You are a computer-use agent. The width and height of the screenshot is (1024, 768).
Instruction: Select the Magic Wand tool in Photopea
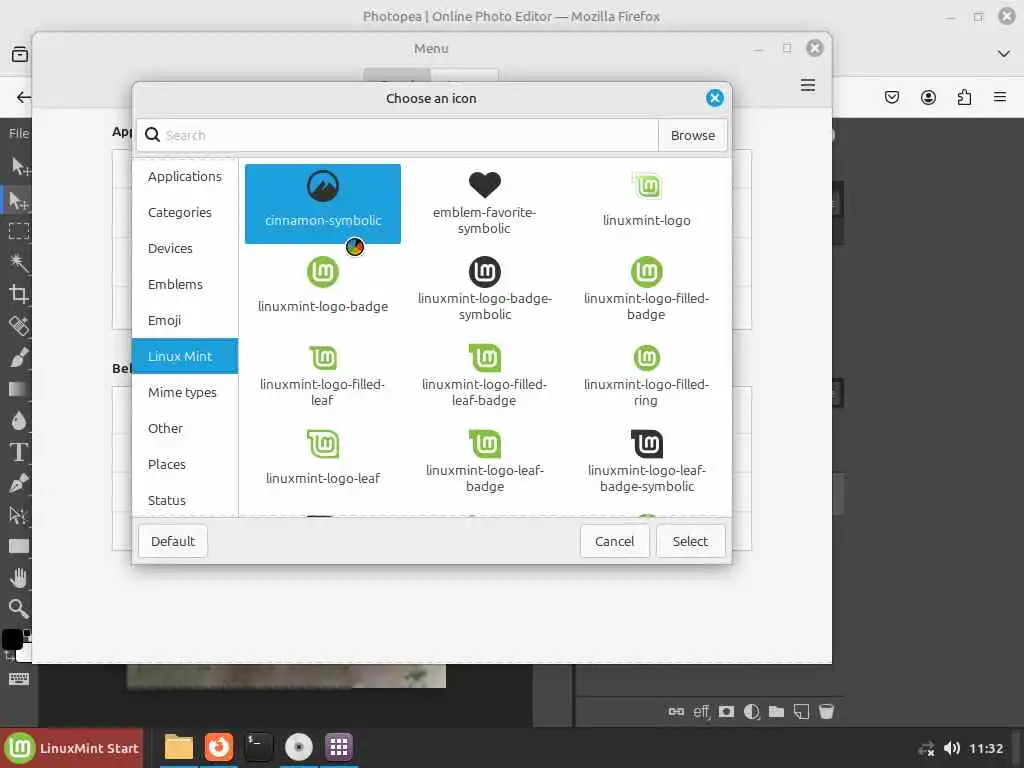tap(18, 263)
